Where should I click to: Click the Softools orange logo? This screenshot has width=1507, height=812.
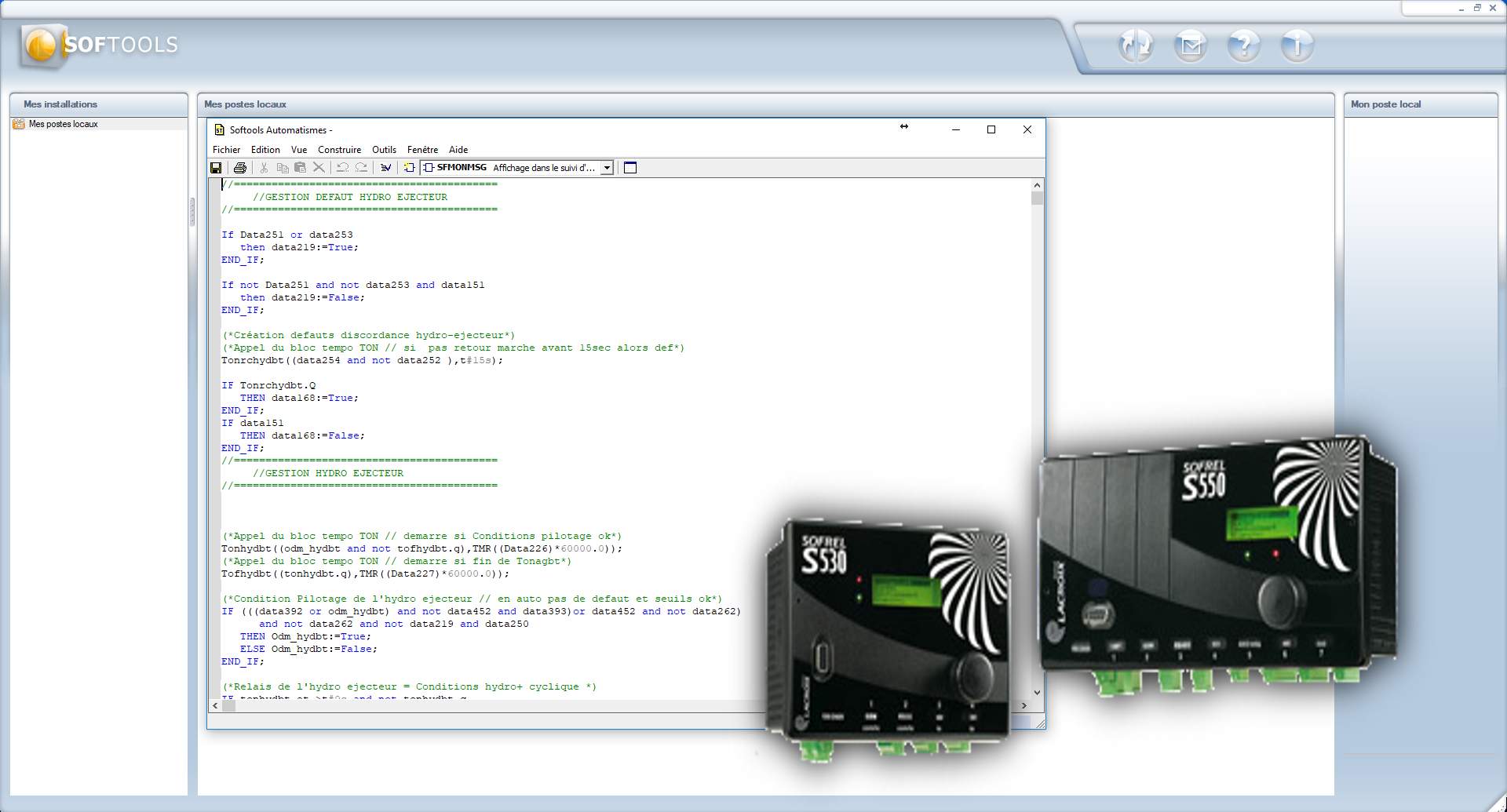click(42, 46)
